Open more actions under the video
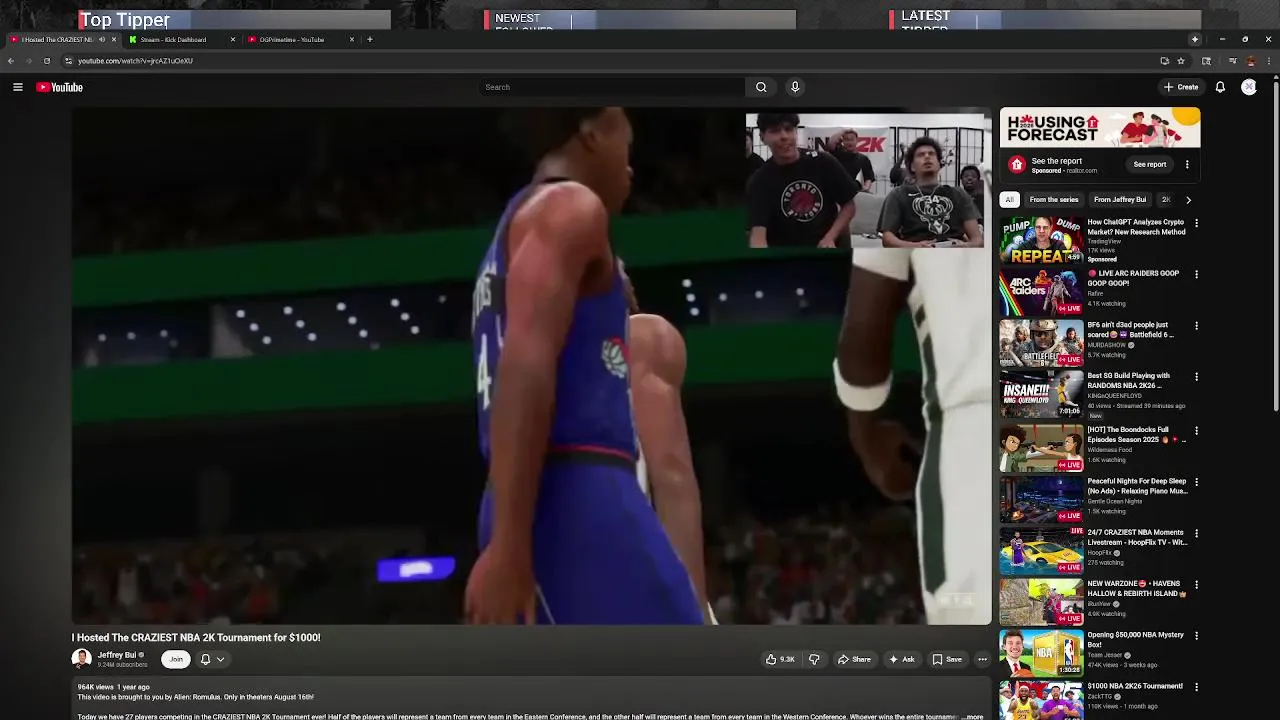1280x720 pixels. click(x=982, y=659)
